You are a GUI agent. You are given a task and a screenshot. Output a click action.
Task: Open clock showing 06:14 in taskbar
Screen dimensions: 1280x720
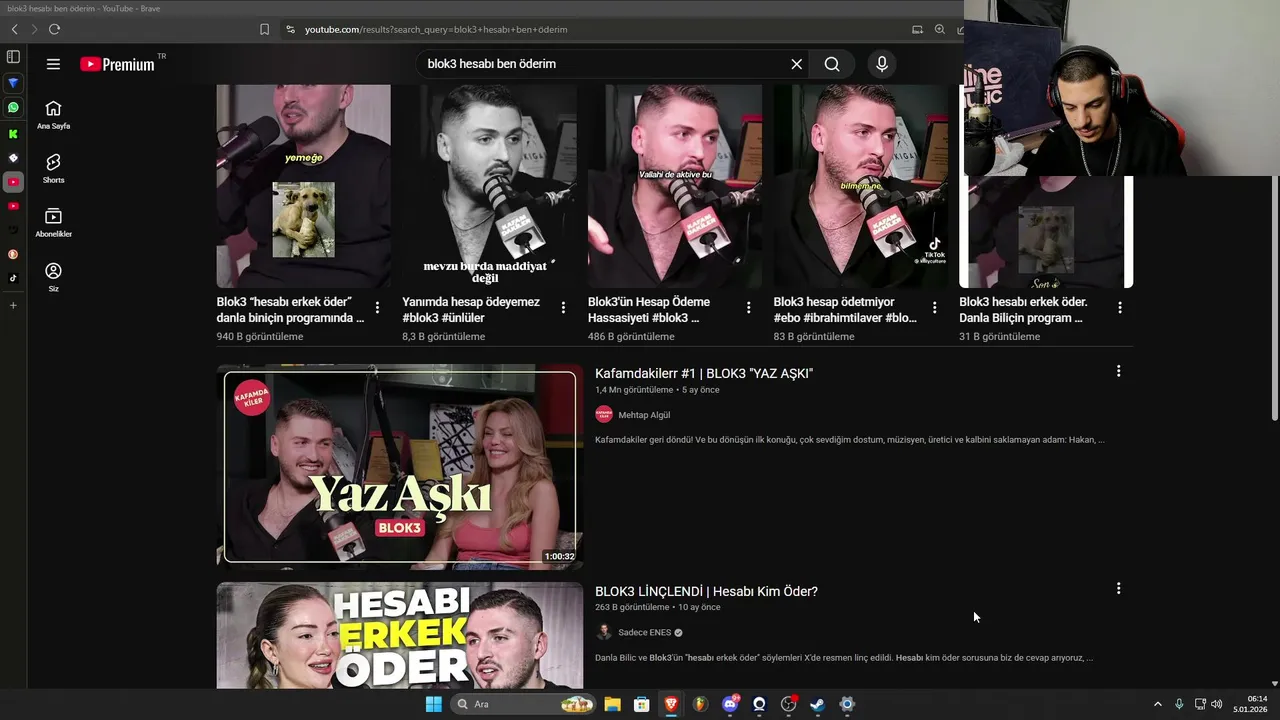(1250, 704)
